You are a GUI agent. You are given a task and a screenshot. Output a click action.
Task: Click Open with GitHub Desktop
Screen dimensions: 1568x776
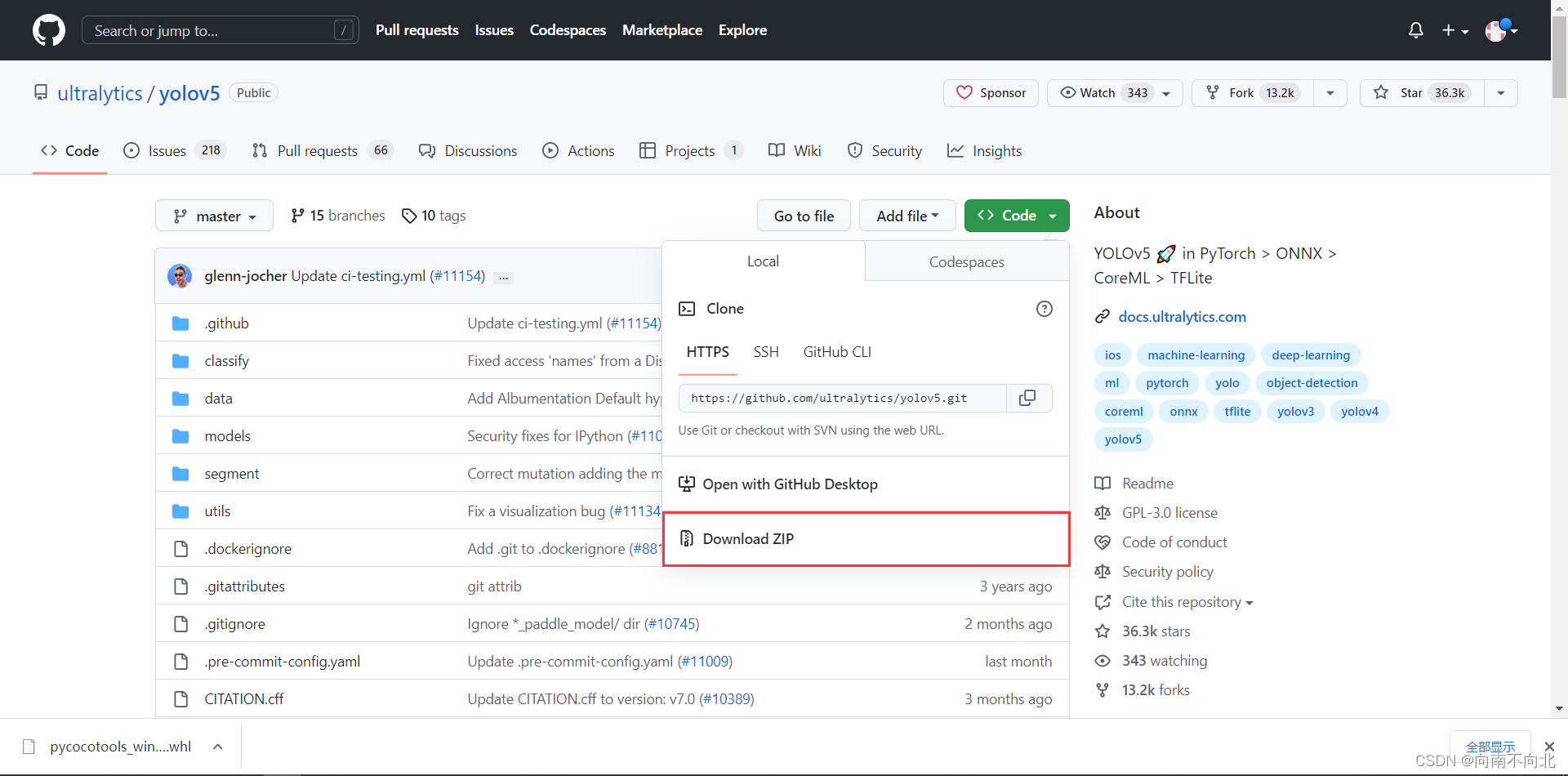tap(866, 484)
